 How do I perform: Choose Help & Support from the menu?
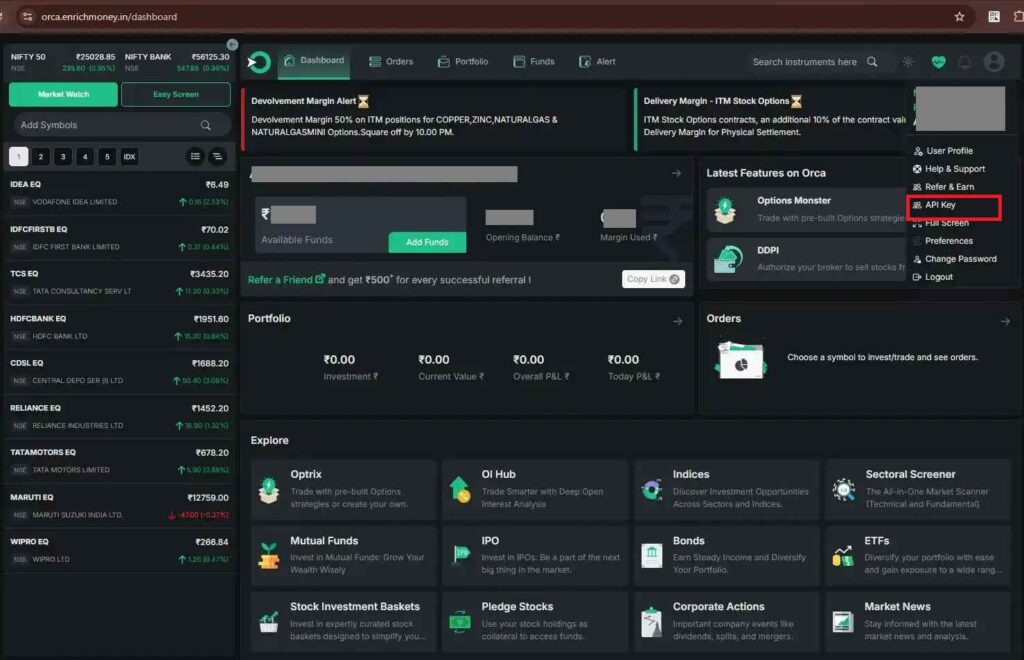pyautogui.click(x=949, y=169)
